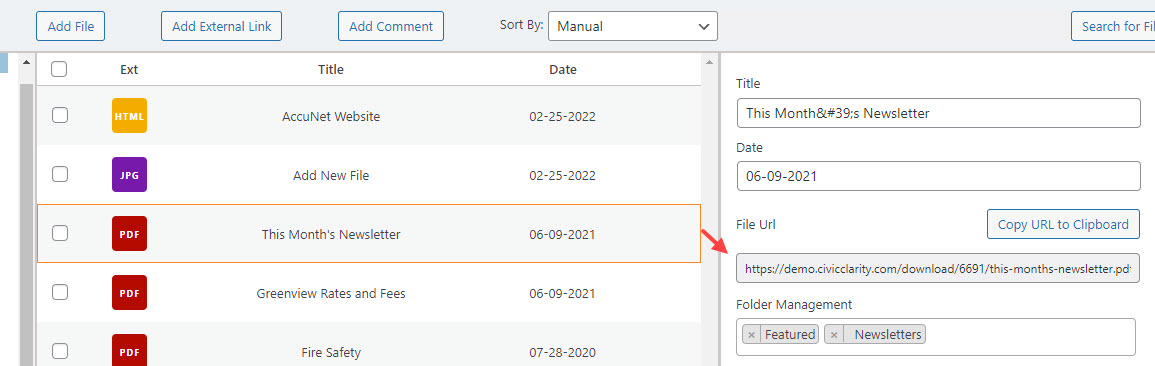Select the AccuNet Website title
The height and width of the screenshot is (366, 1155).
pyautogui.click(x=331, y=116)
